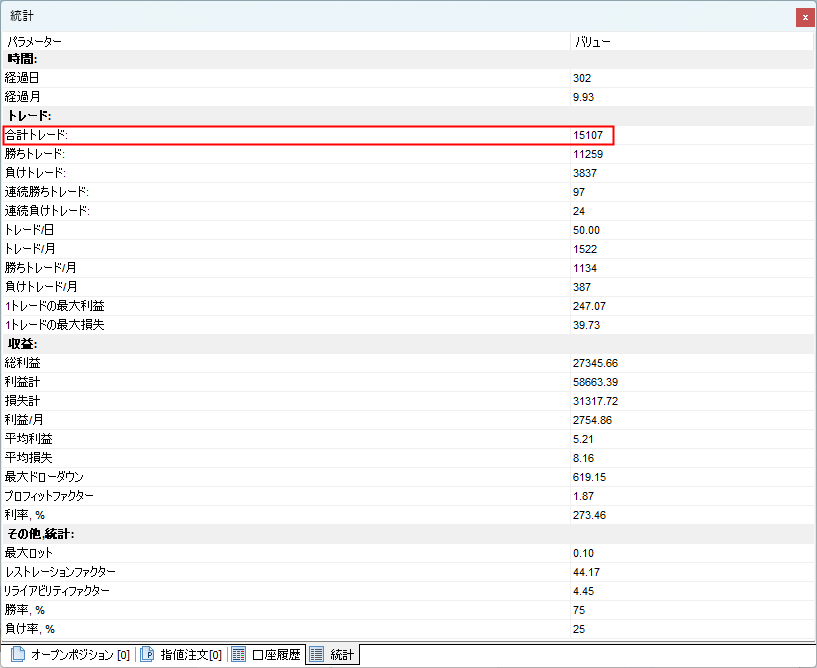Screen dimensions: 817x668
Task: Click the 口座履歴 table icon
Action: tap(238, 654)
